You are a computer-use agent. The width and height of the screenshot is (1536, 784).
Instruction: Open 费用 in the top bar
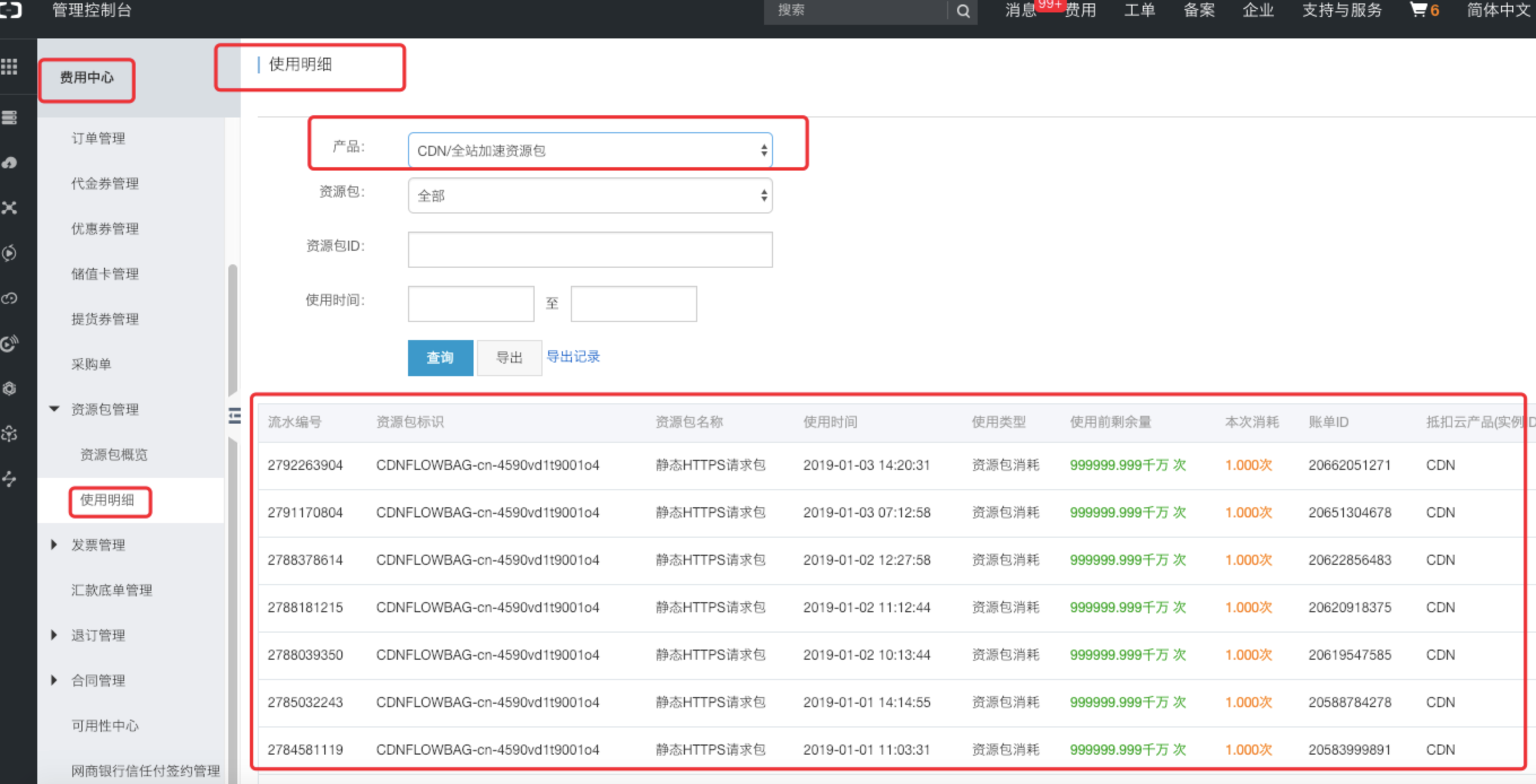[x=1080, y=10]
